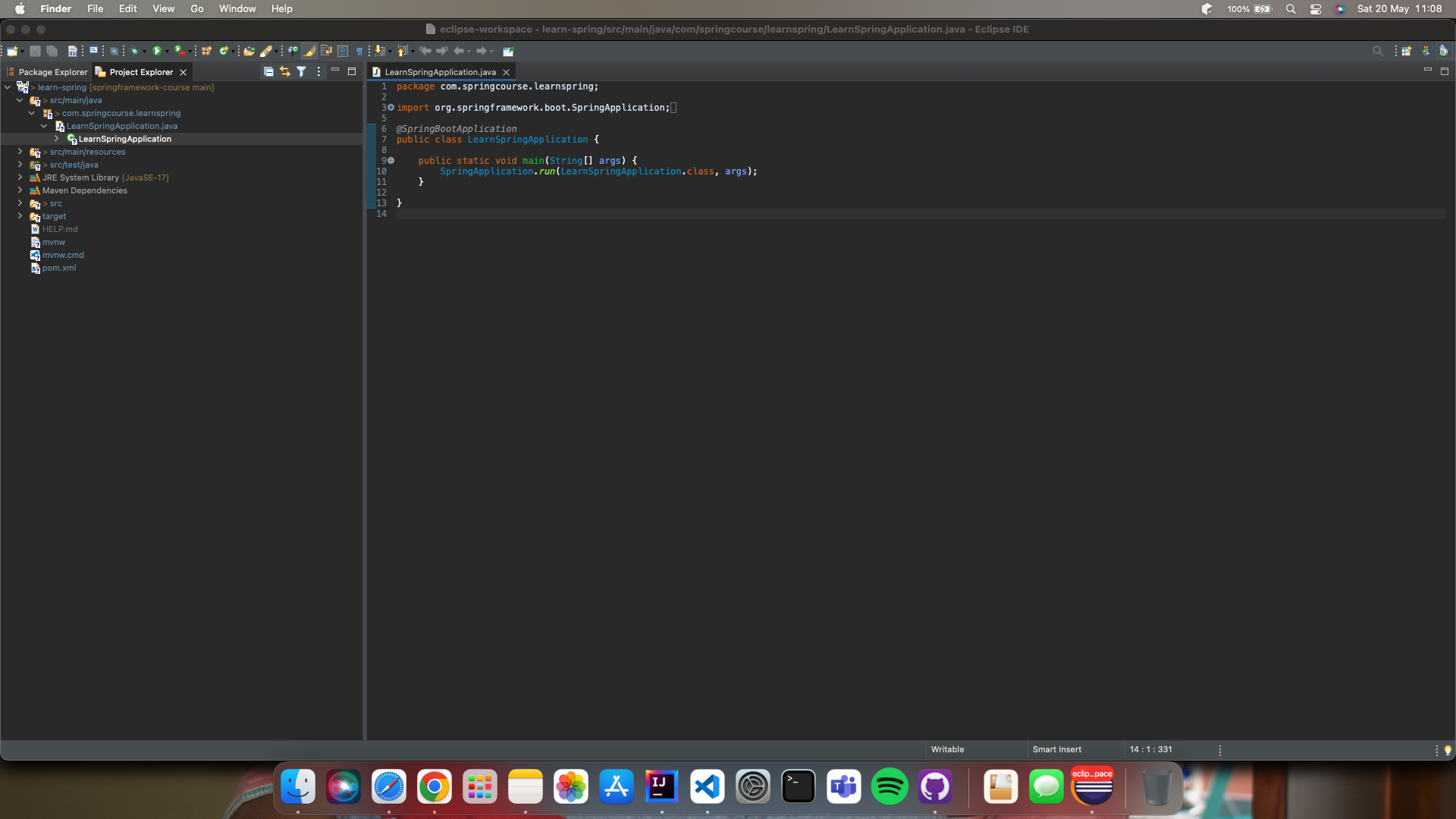Open Project Explorer View Menu dots

pyautogui.click(x=318, y=71)
